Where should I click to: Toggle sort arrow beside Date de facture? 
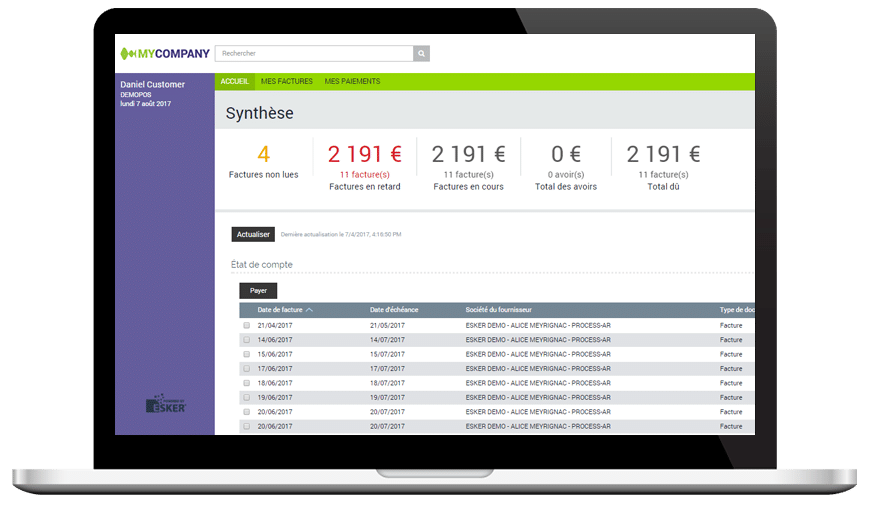click(x=310, y=310)
